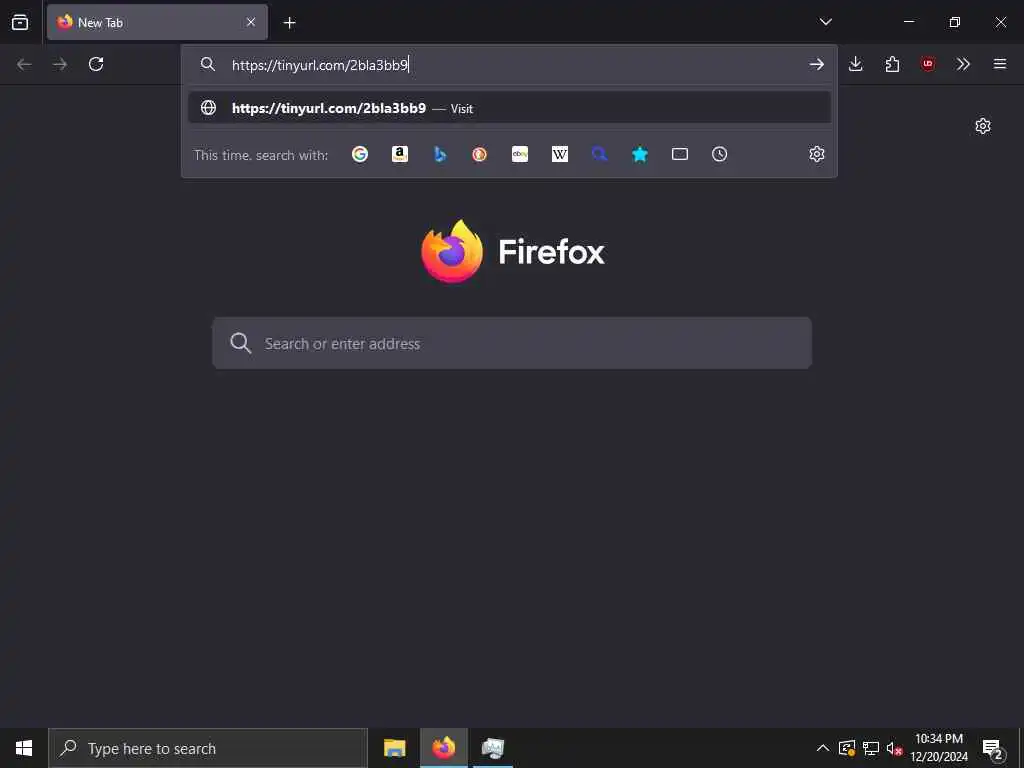Close the New Tab tab
The image size is (1024, 768).
(x=251, y=22)
